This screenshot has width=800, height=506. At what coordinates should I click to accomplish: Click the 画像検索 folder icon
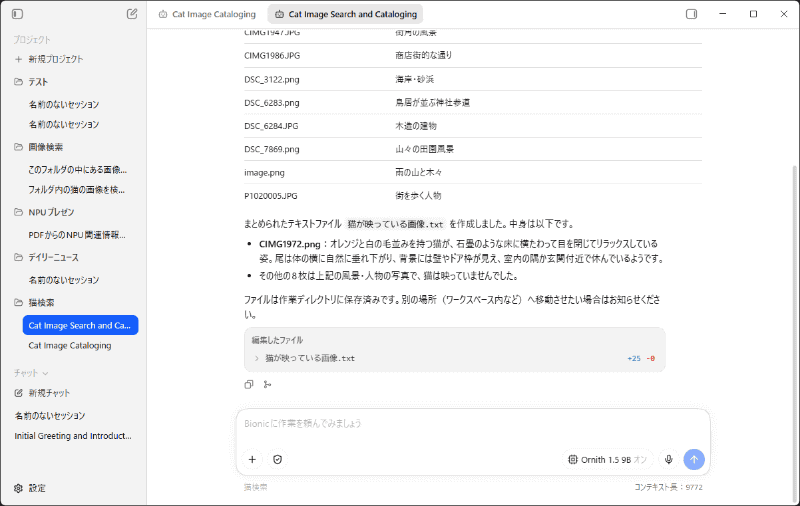tap(18, 147)
